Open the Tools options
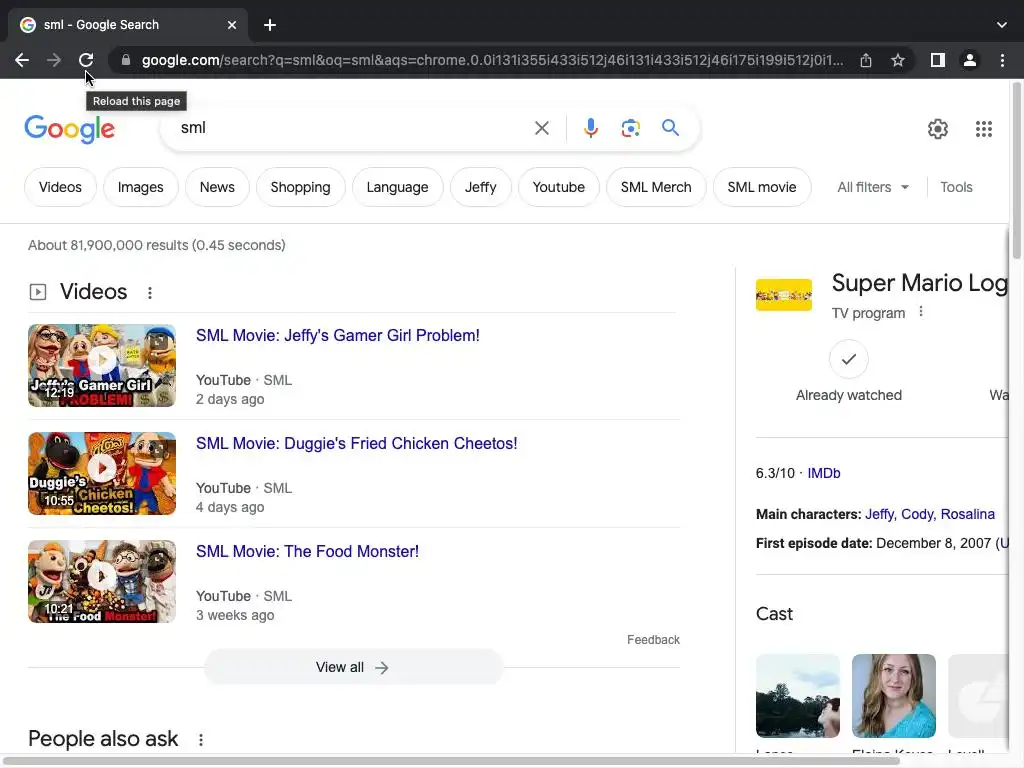1024x768 pixels. point(956,187)
